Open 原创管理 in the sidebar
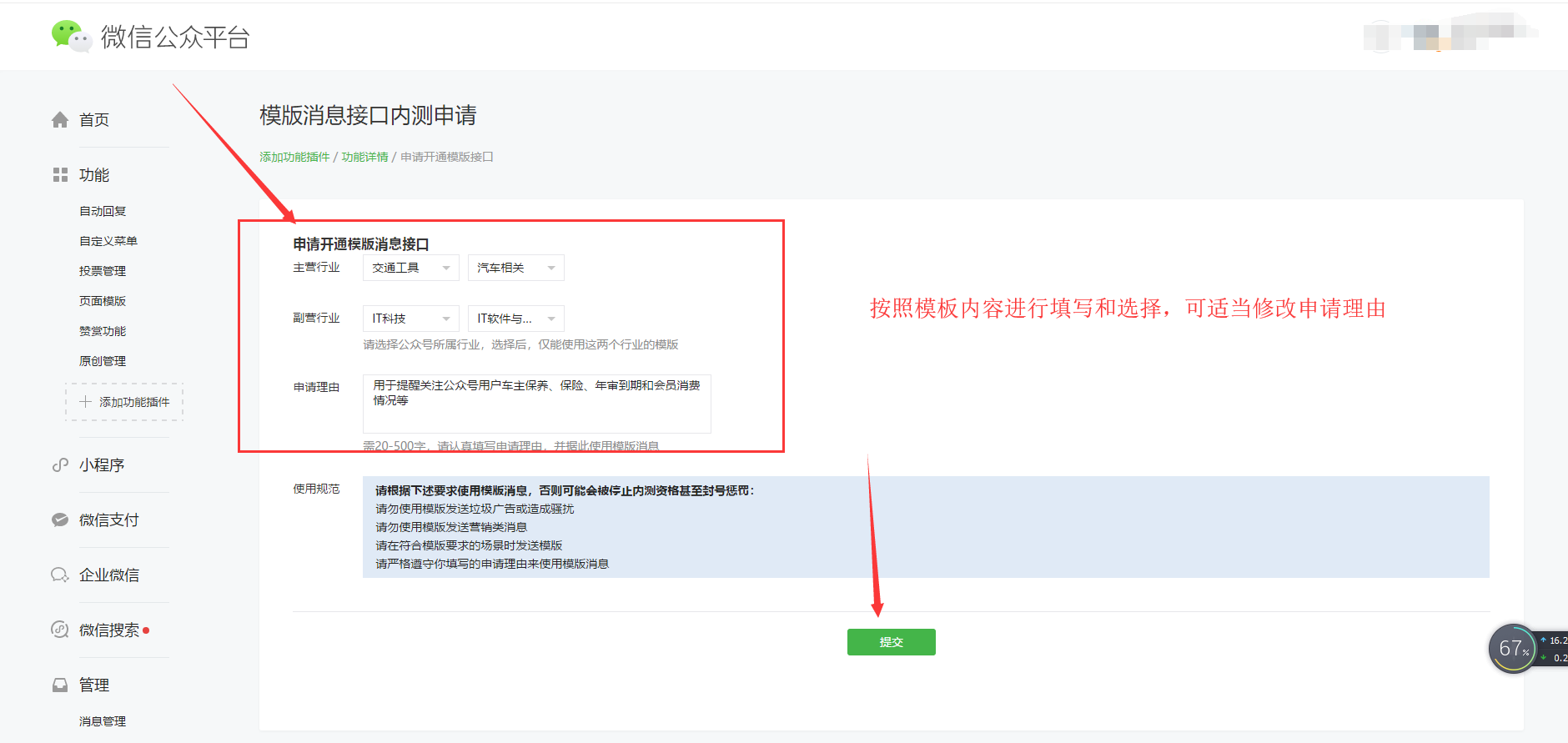Viewport: 1568px width, 743px height. pos(103,361)
